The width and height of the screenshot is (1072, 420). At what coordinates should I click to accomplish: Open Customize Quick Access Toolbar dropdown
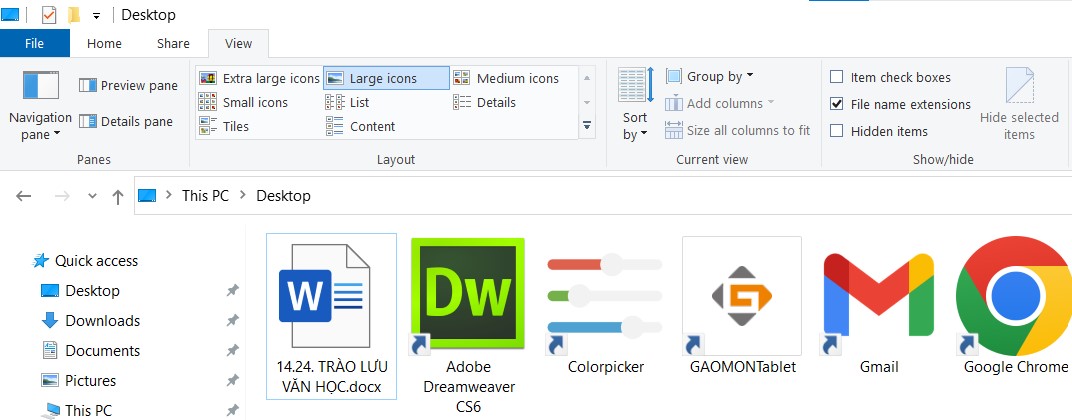(x=96, y=16)
